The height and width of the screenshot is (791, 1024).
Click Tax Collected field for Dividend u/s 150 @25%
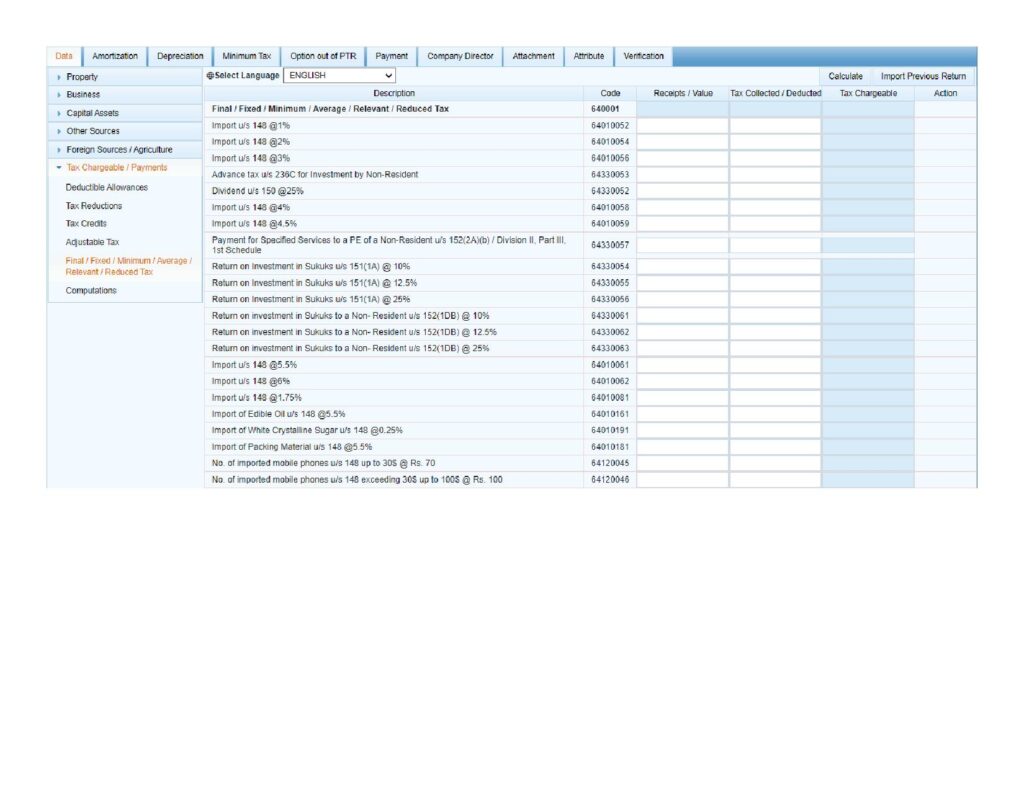click(x=775, y=191)
